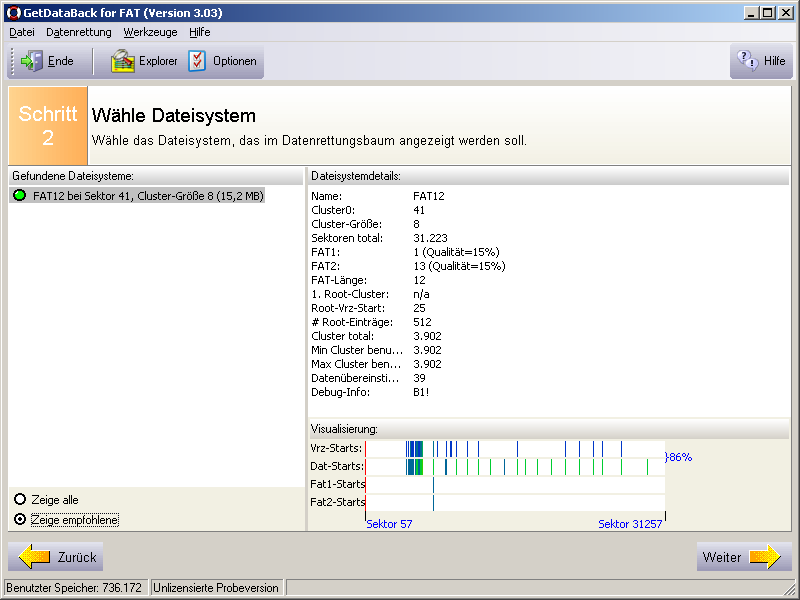Click the 'Sektoren total:' value 31.223
800x600 pixels.
point(430,238)
